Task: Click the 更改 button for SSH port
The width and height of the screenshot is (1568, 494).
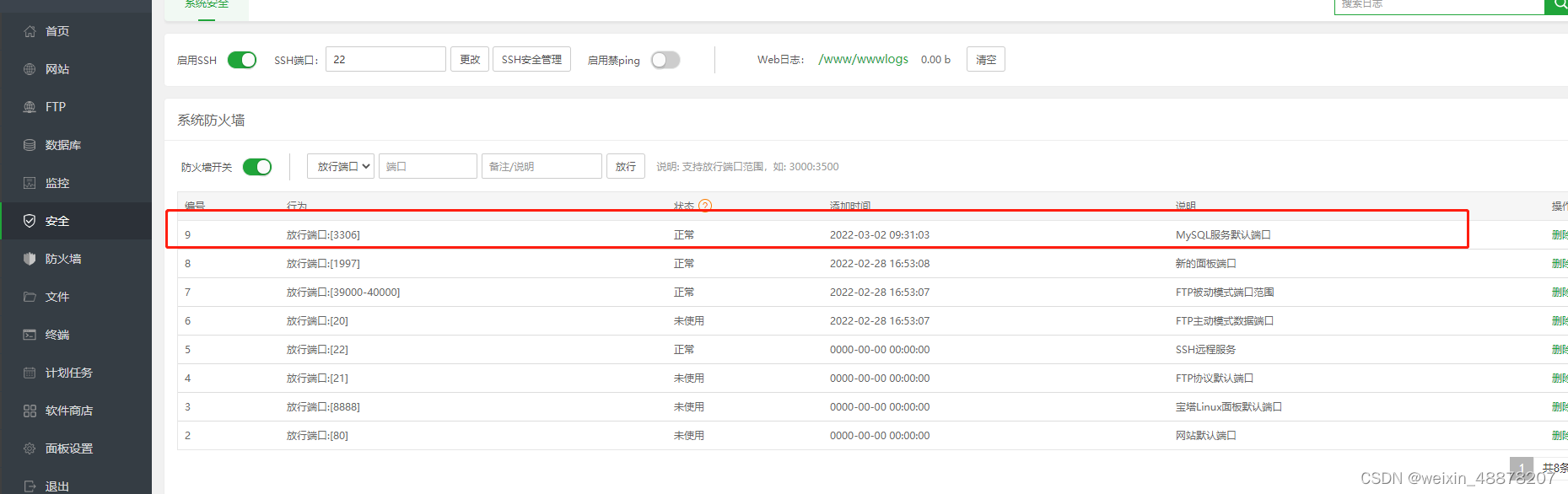Action: click(470, 59)
